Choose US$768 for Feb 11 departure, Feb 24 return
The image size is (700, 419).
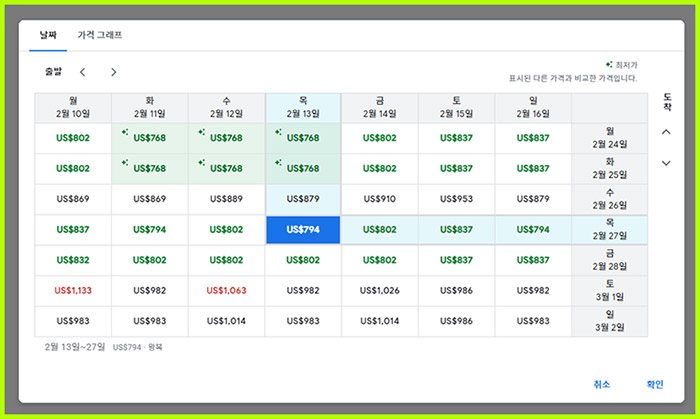pyautogui.click(x=149, y=138)
